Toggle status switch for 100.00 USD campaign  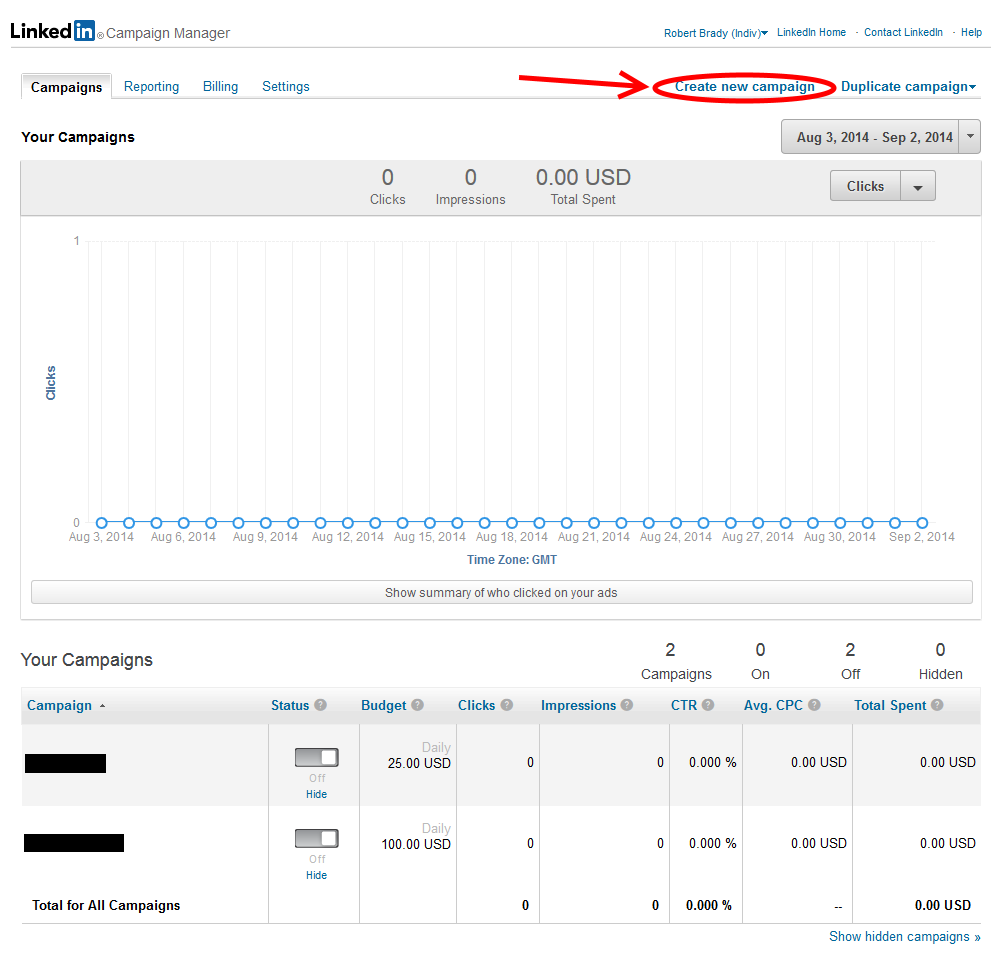(x=316, y=838)
